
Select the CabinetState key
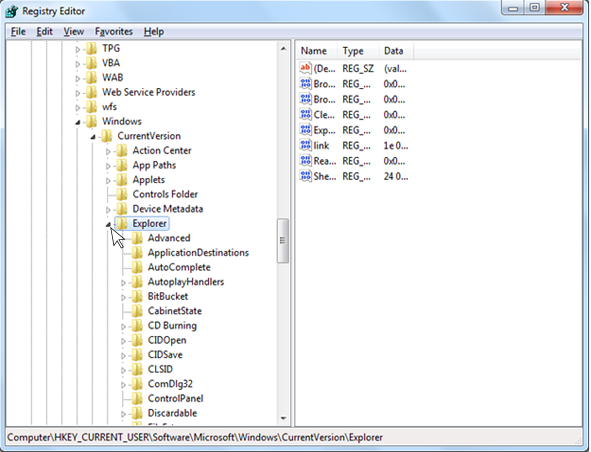(175, 311)
